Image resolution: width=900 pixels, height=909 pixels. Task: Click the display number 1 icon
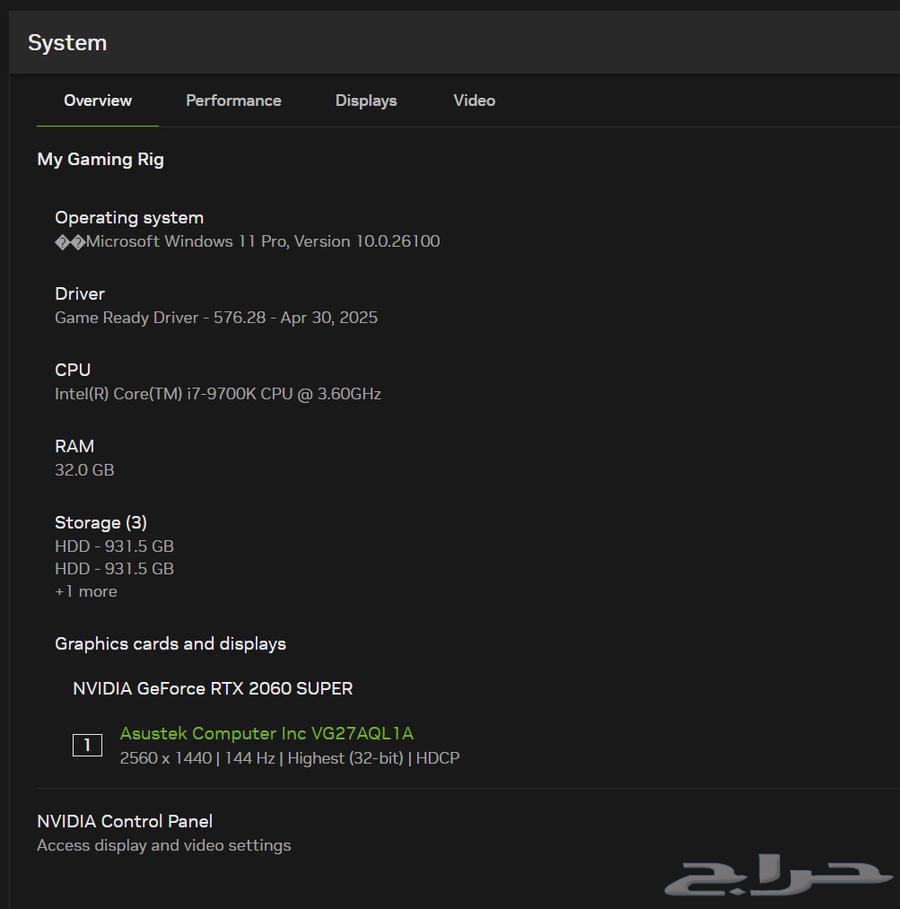pos(87,745)
